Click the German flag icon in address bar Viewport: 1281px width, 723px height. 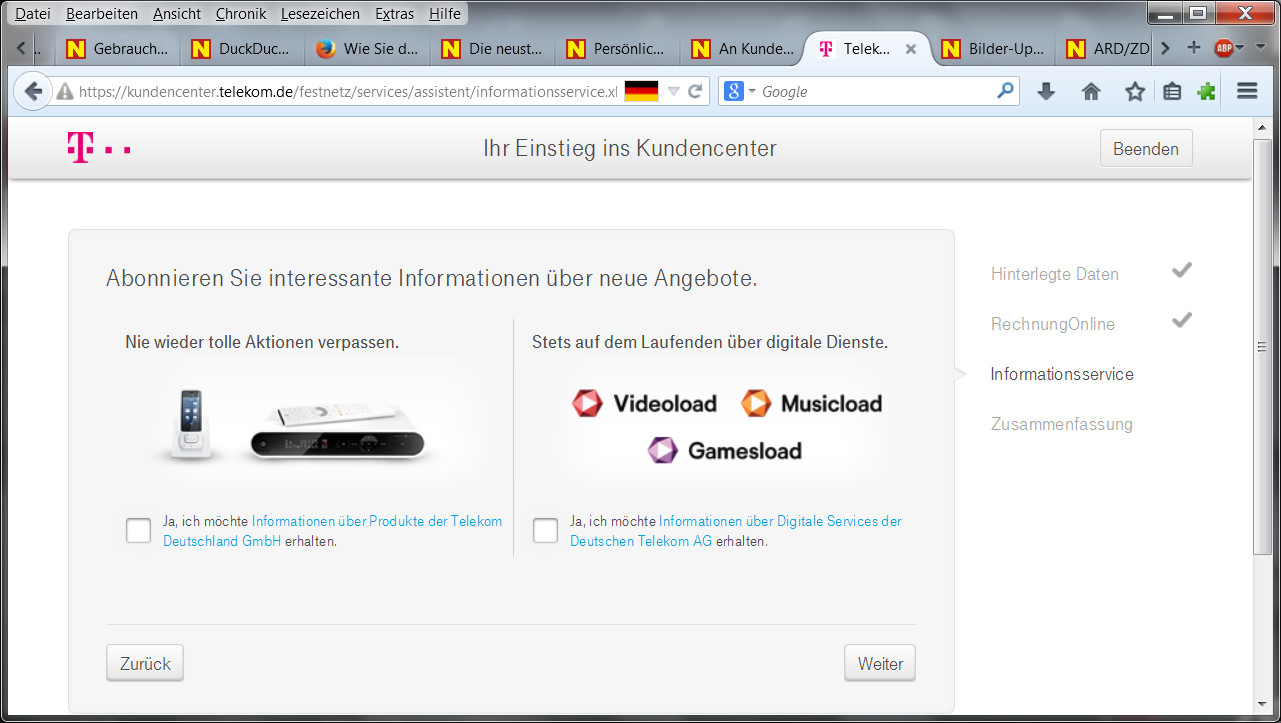pyautogui.click(x=641, y=92)
